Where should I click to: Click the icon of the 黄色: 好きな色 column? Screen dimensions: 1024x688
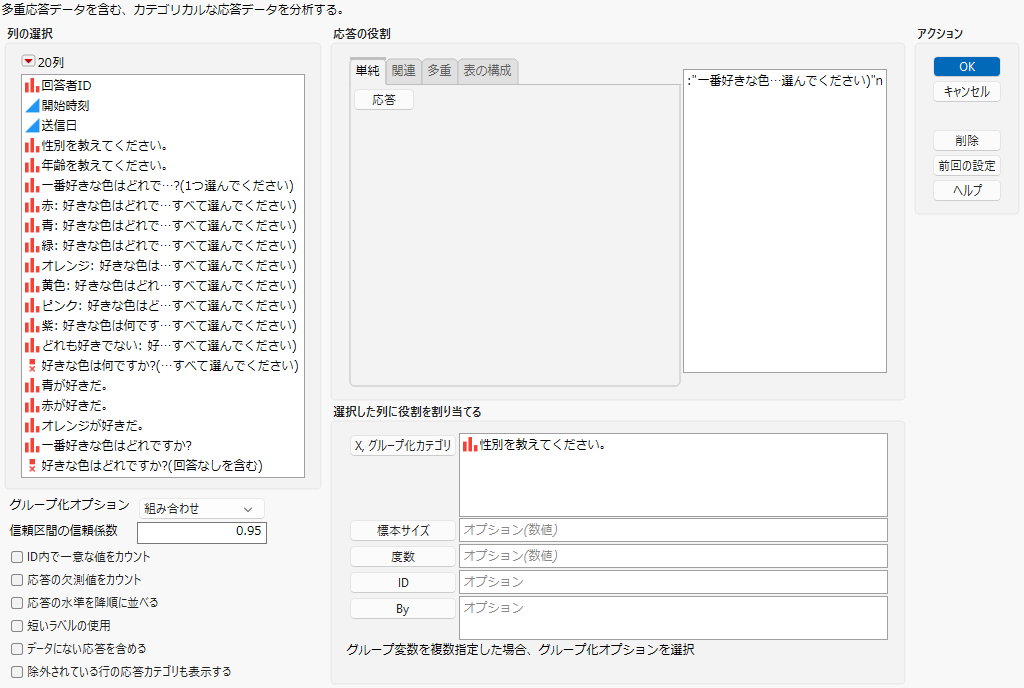[32, 285]
